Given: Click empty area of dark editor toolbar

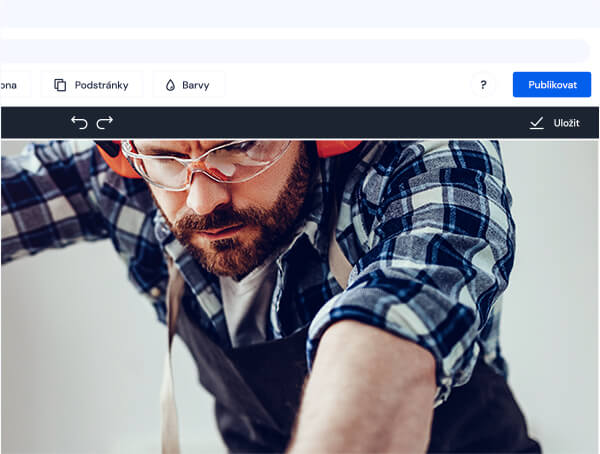Looking at the screenshot, I should pyautogui.click(x=300, y=122).
